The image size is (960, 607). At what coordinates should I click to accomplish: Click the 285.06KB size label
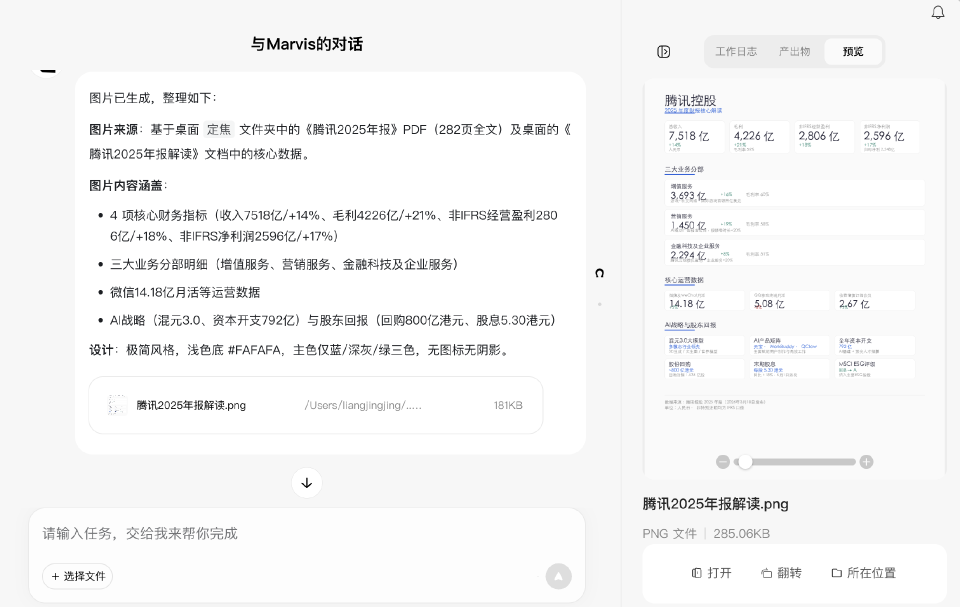click(741, 533)
